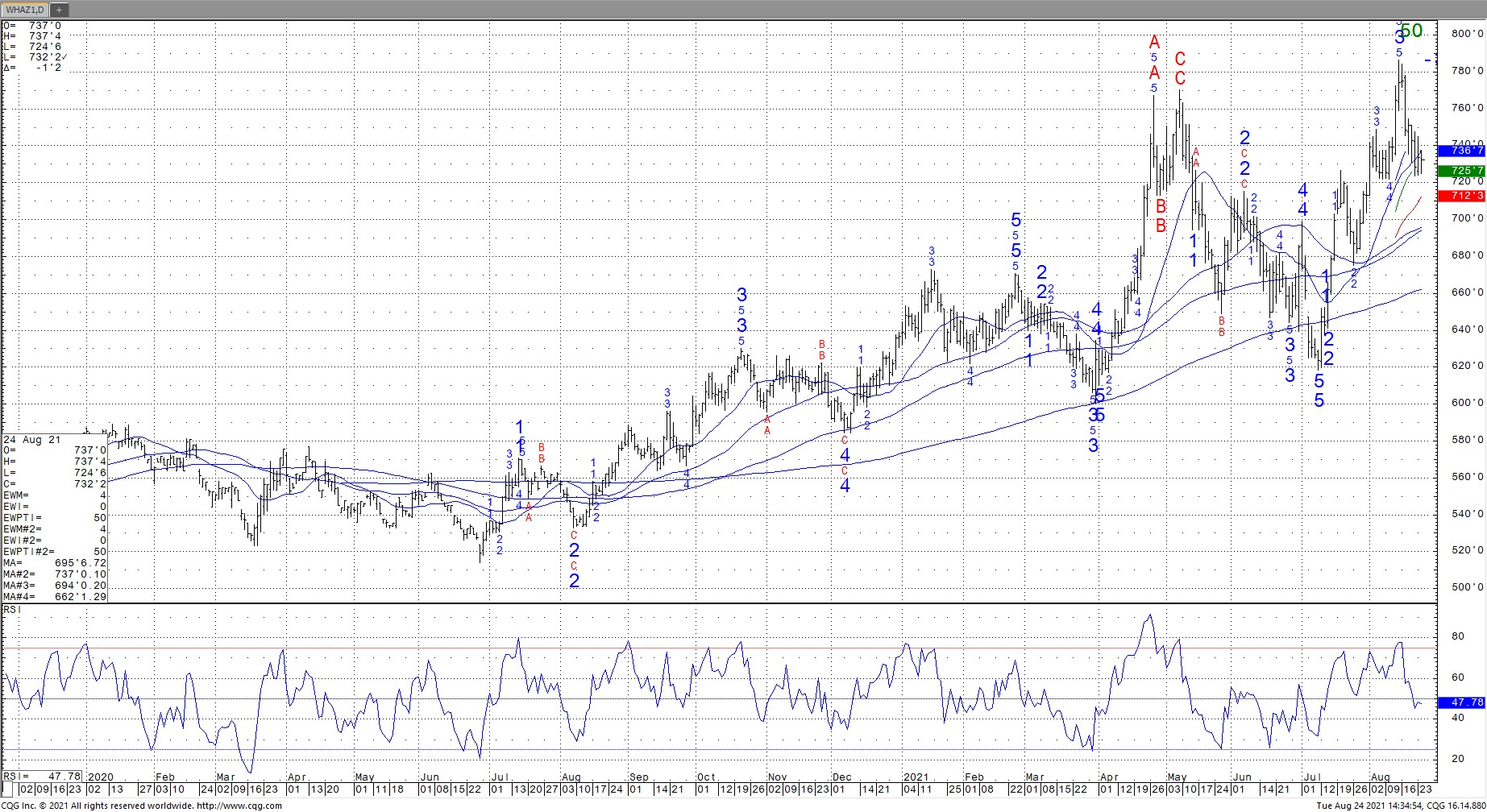Click the 800'0 price scale label
Viewport: 1487px width, 812px height.
coord(1468,34)
